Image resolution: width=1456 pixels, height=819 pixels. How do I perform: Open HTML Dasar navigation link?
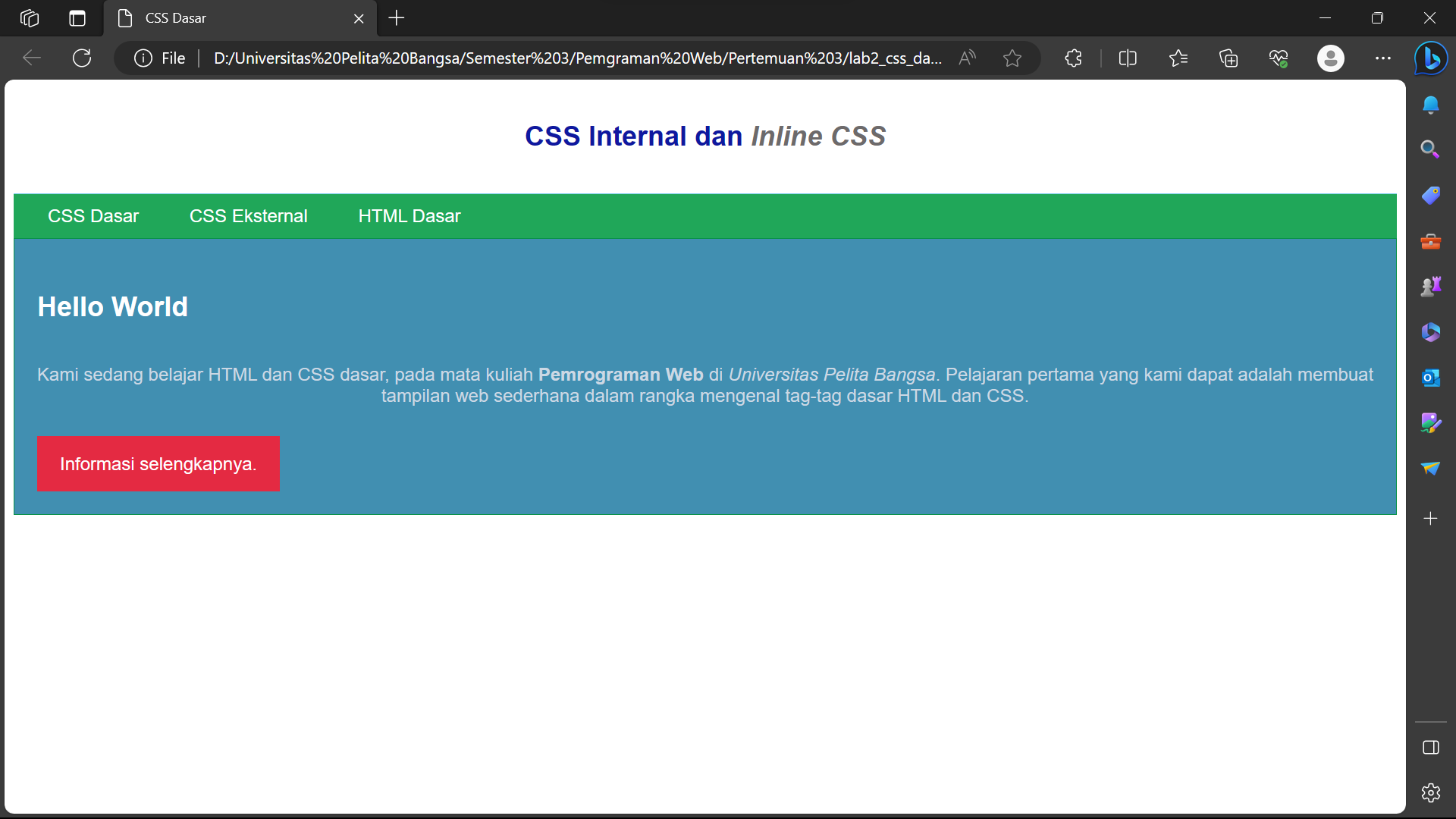tap(409, 216)
